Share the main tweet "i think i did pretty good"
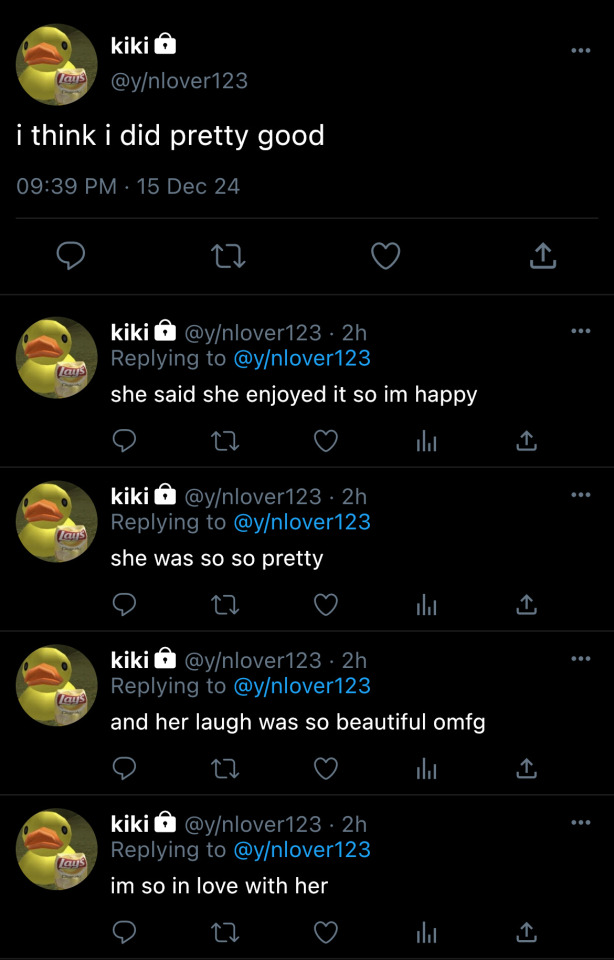 pyautogui.click(x=541, y=257)
